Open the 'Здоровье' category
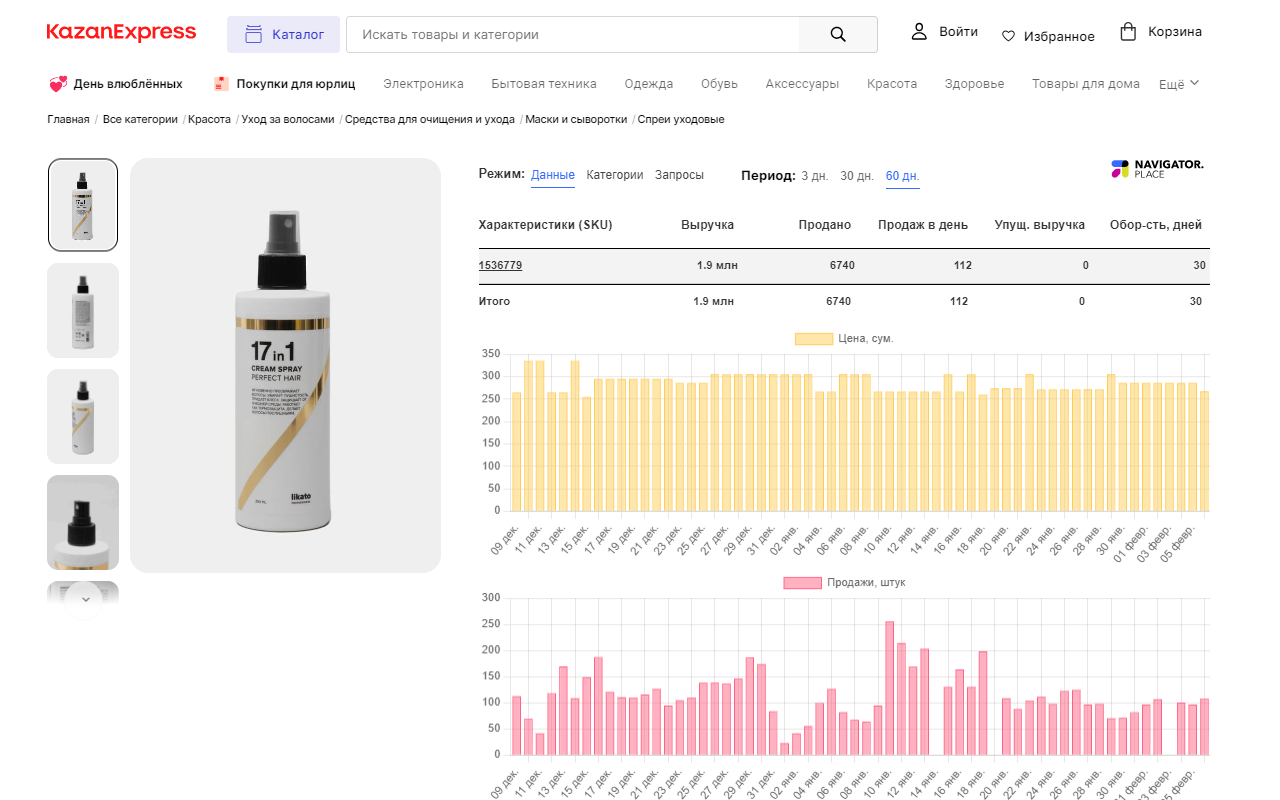1280x800 pixels. 974,84
